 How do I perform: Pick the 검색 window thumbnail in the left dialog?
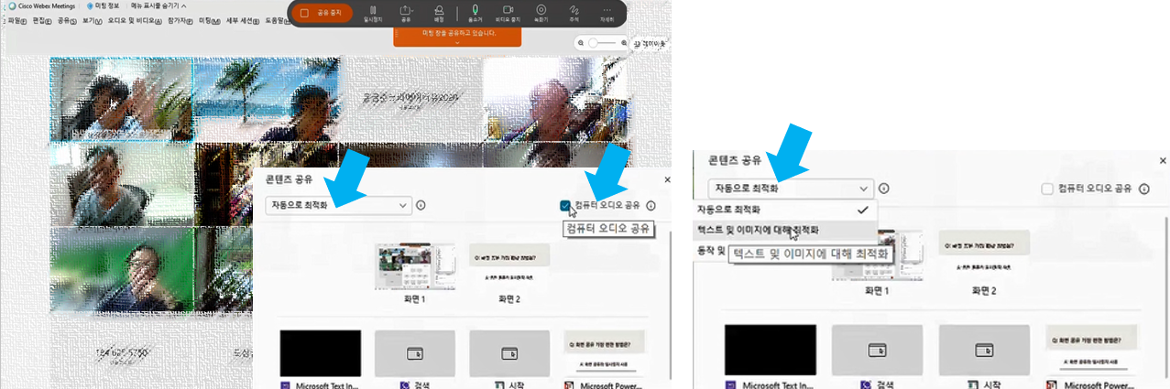[x=415, y=352]
